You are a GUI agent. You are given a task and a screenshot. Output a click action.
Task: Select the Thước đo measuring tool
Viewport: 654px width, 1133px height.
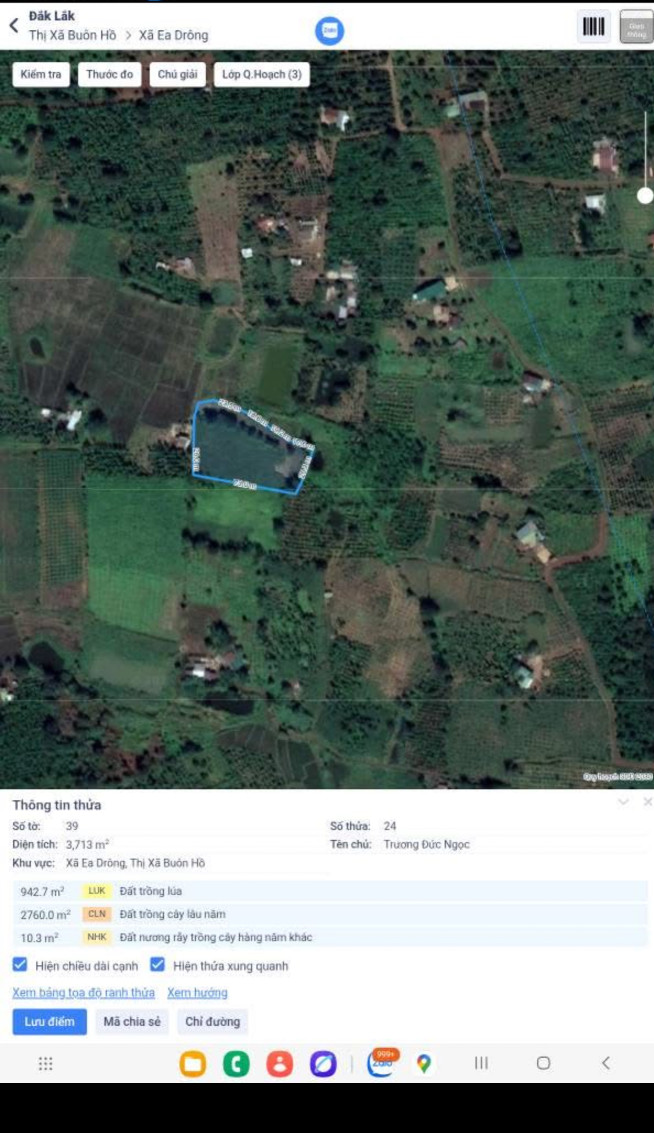tap(110, 74)
